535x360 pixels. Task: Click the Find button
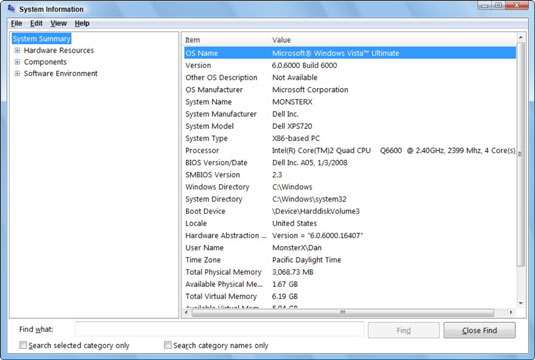[x=404, y=330]
